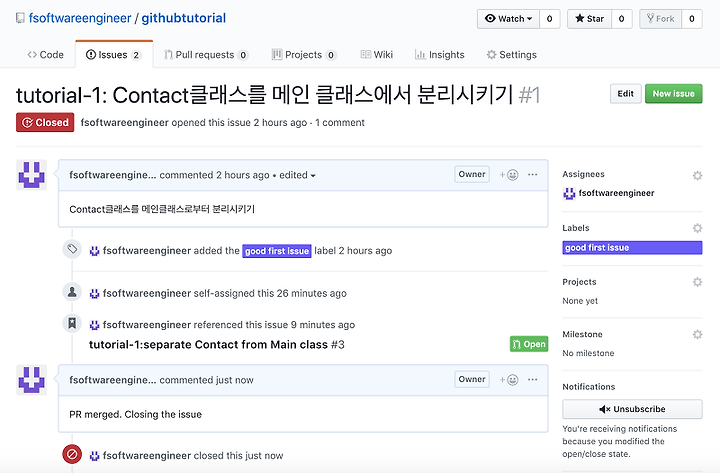
Task: Click the purple 'good first issue' sidebar label
Action: pyautogui.click(x=632, y=248)
